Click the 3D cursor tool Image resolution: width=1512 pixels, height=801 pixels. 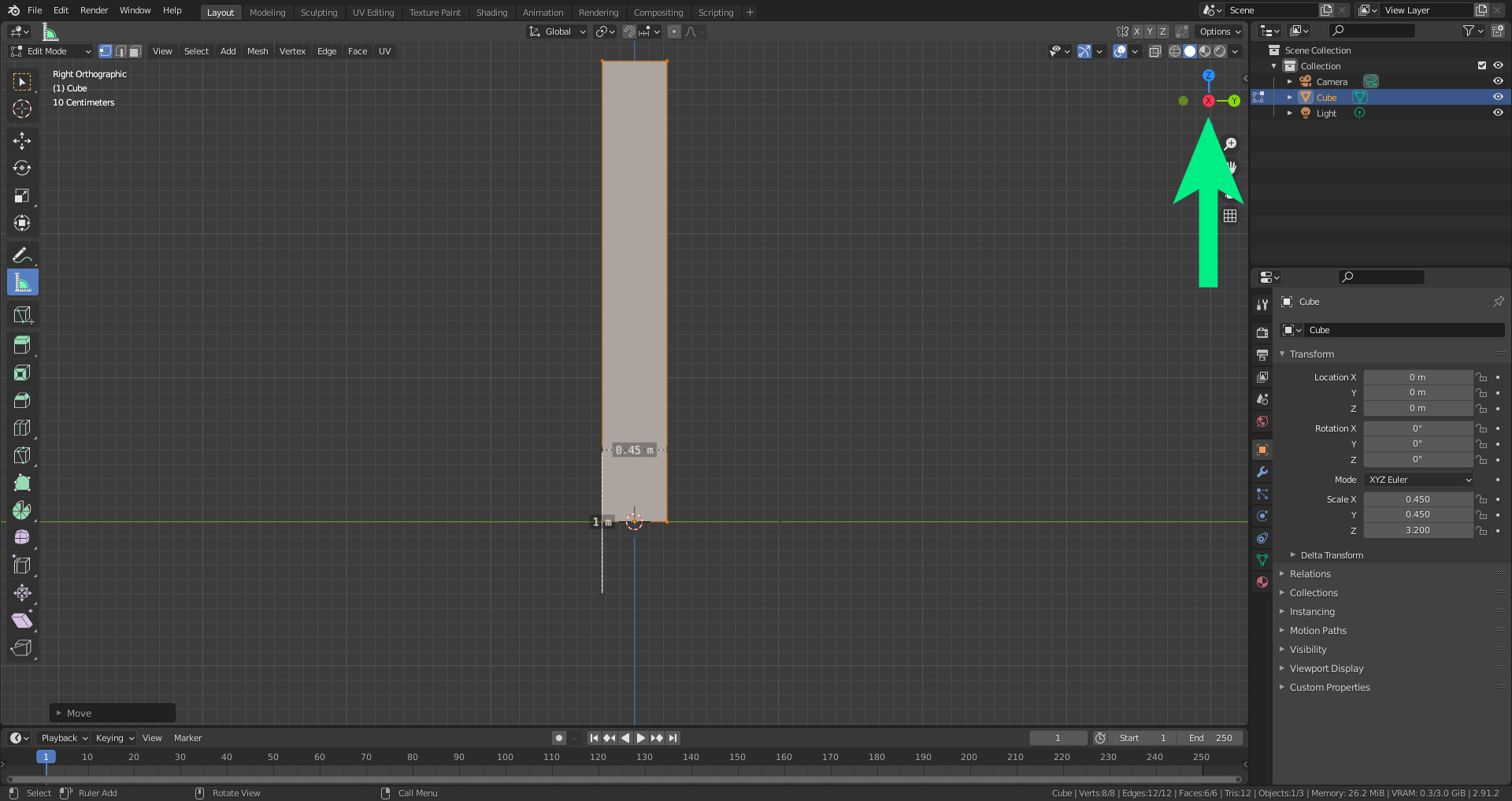[x=22, y=109]
